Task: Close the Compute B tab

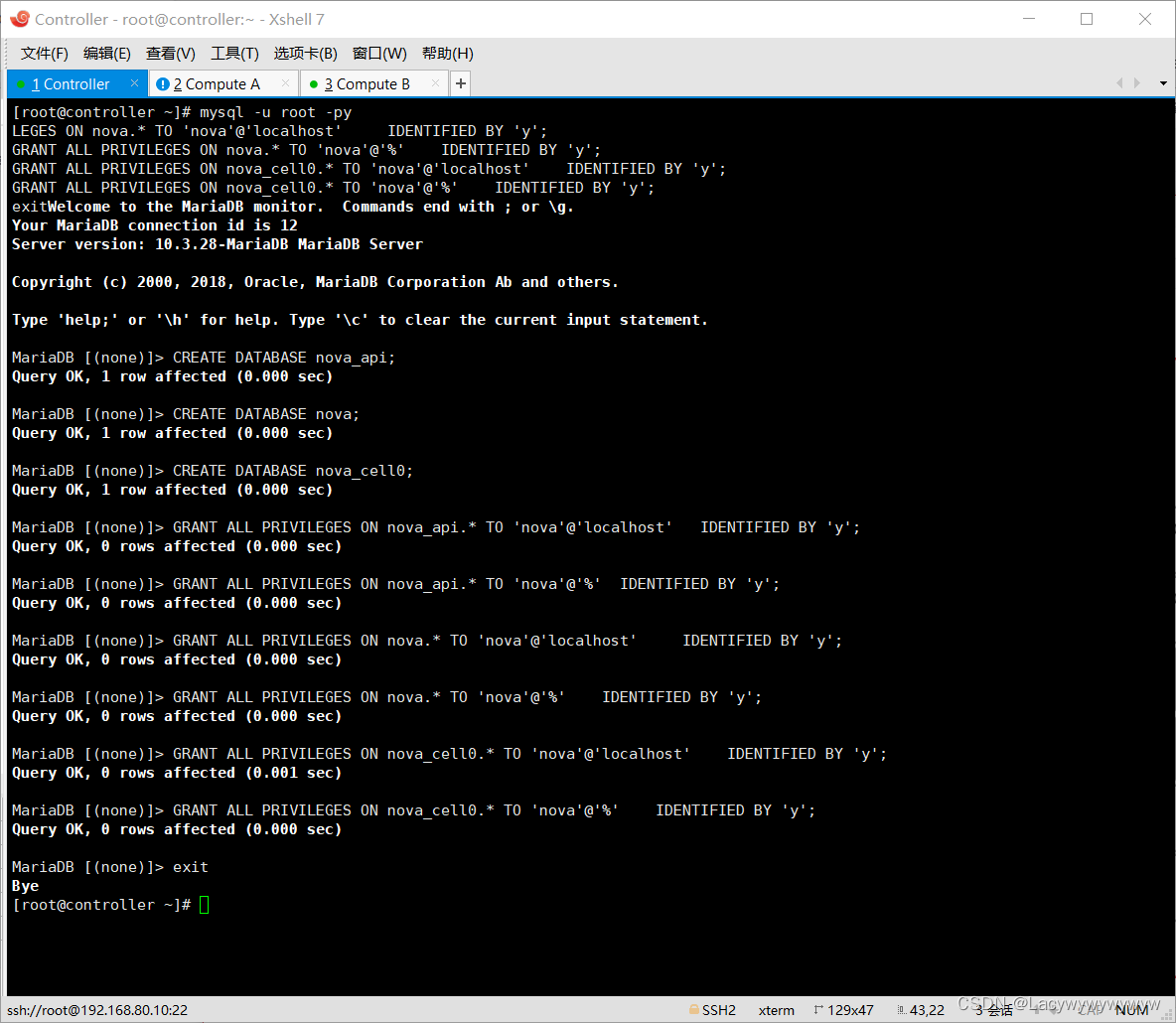Action: (433, 83)
